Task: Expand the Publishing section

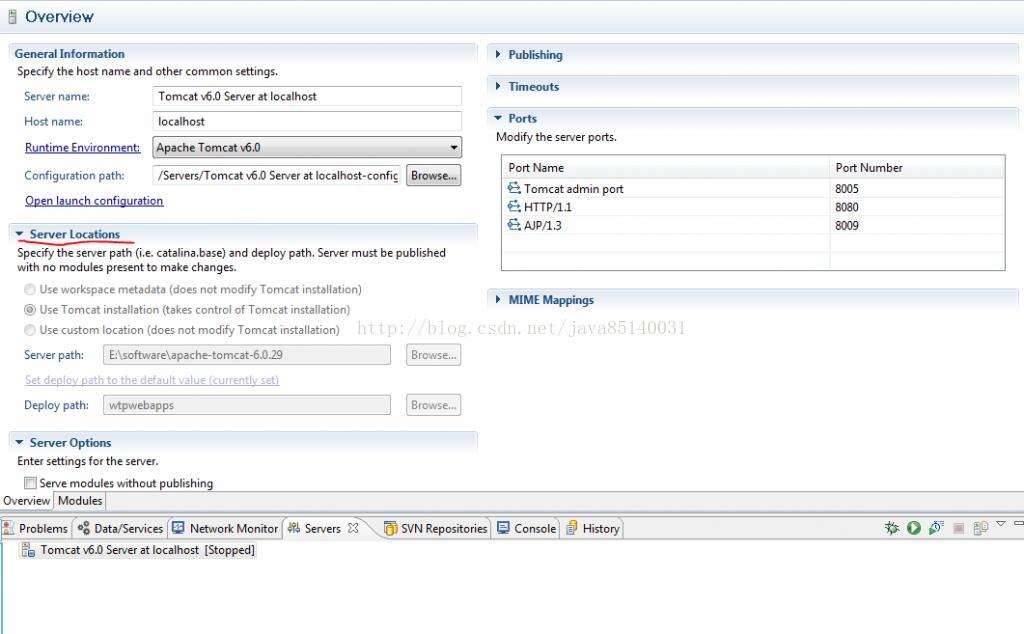Action: 498,54
